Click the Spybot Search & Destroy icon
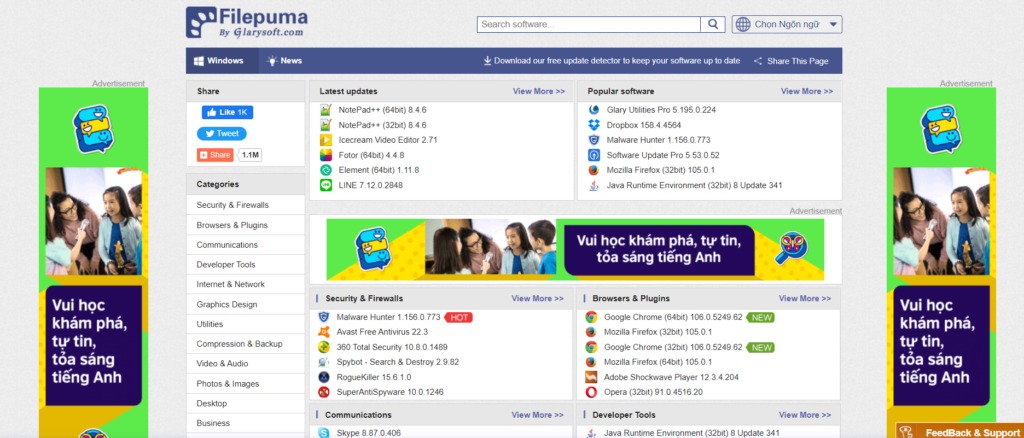Viewport: 1024px width, 438px height. point(323,362)
